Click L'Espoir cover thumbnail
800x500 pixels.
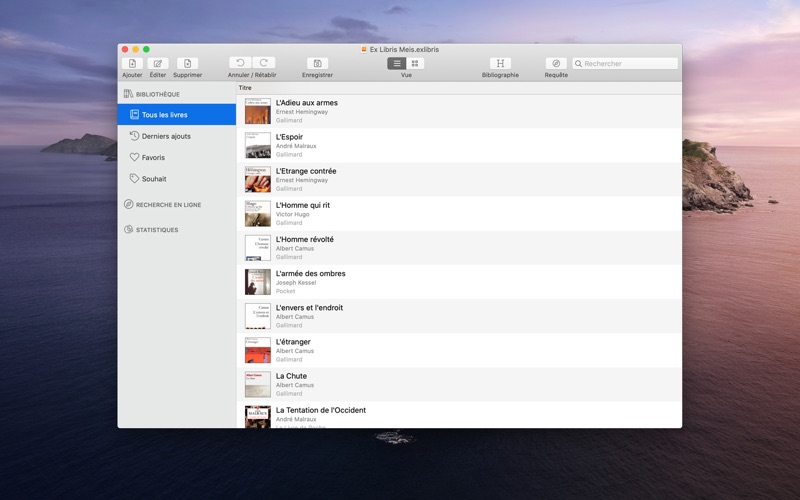258,145
